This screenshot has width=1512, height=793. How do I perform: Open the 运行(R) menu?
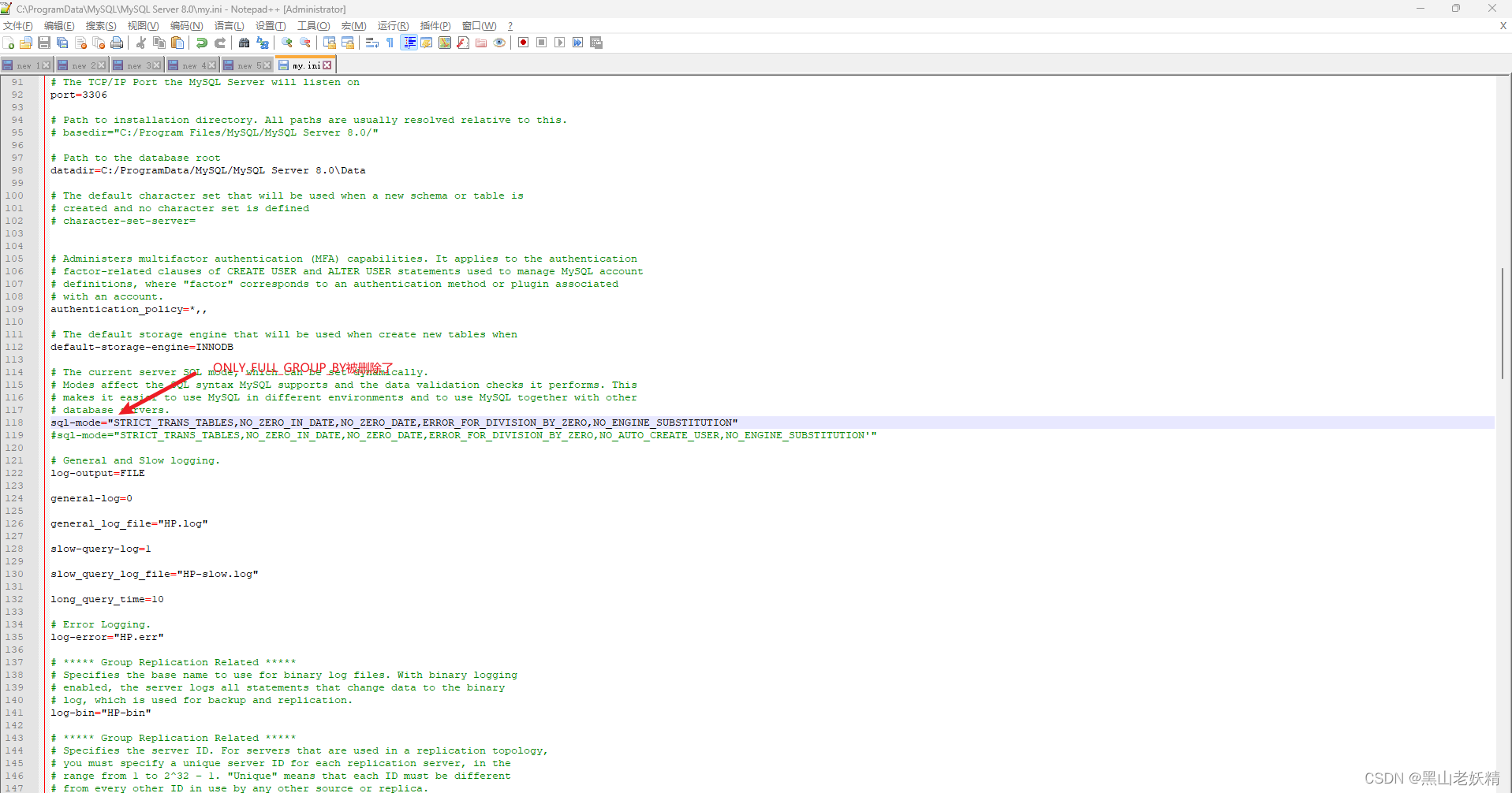coord(394,26)
